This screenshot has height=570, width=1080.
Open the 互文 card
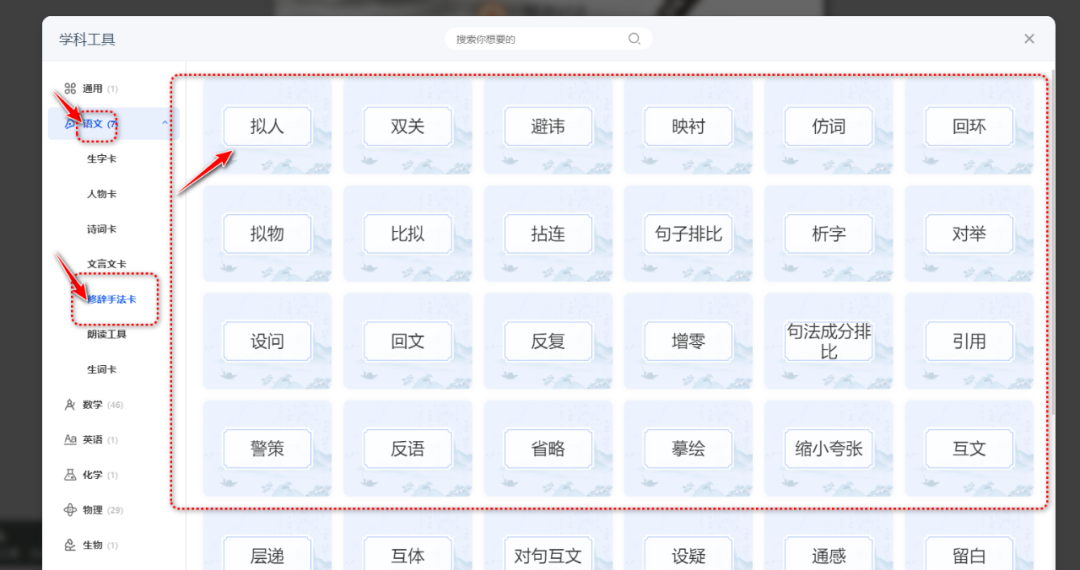(x=969, y=449)
